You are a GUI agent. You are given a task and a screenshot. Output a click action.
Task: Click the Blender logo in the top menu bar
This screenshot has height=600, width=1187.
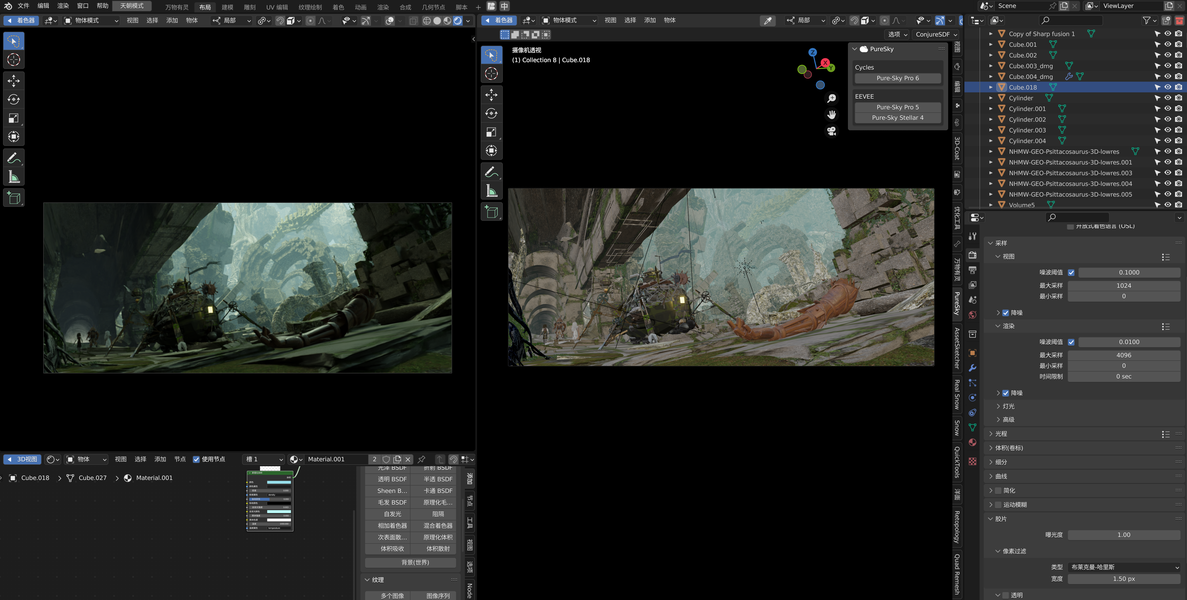click(x=6, y=6)
